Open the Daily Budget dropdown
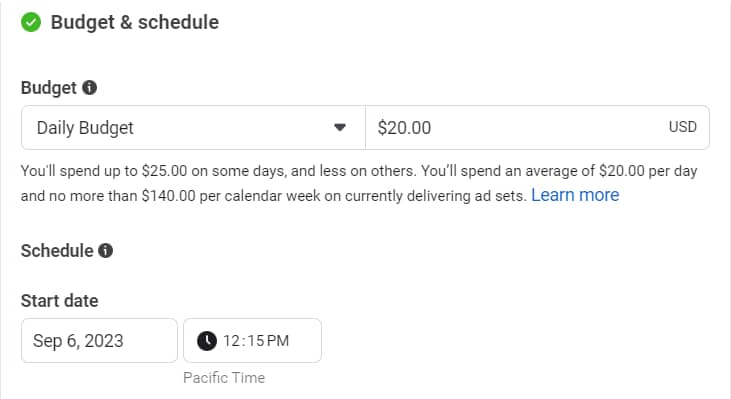This screenshot has width=731, height=399. 193,128
